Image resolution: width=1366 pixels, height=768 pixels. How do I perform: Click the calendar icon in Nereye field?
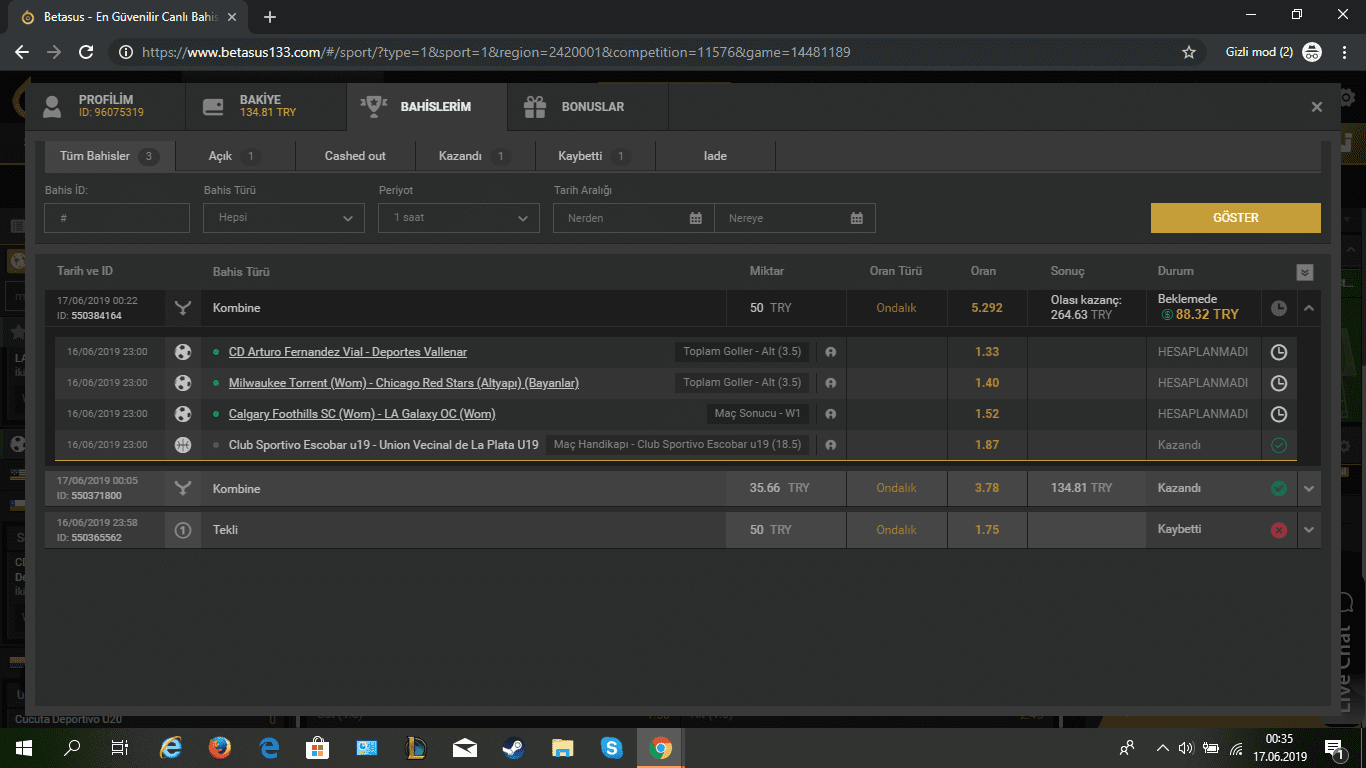click(857, 218)
